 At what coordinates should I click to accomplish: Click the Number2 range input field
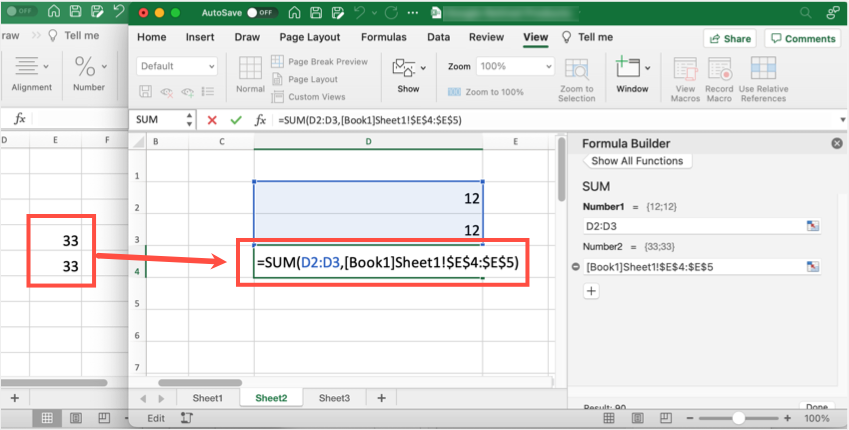pyautogui.click(x=694, y=267)
